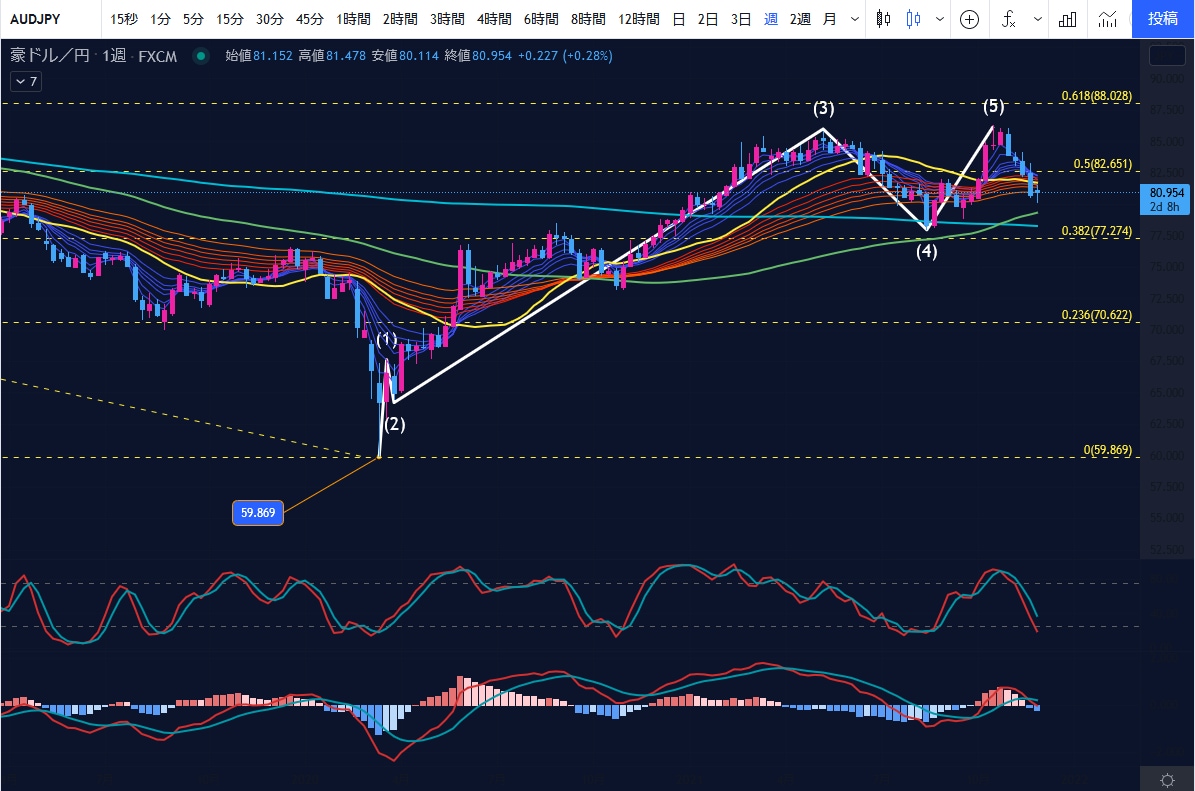
Task: Click the wave (4) label
Action: pyautogui.click(x=927, y=251)
